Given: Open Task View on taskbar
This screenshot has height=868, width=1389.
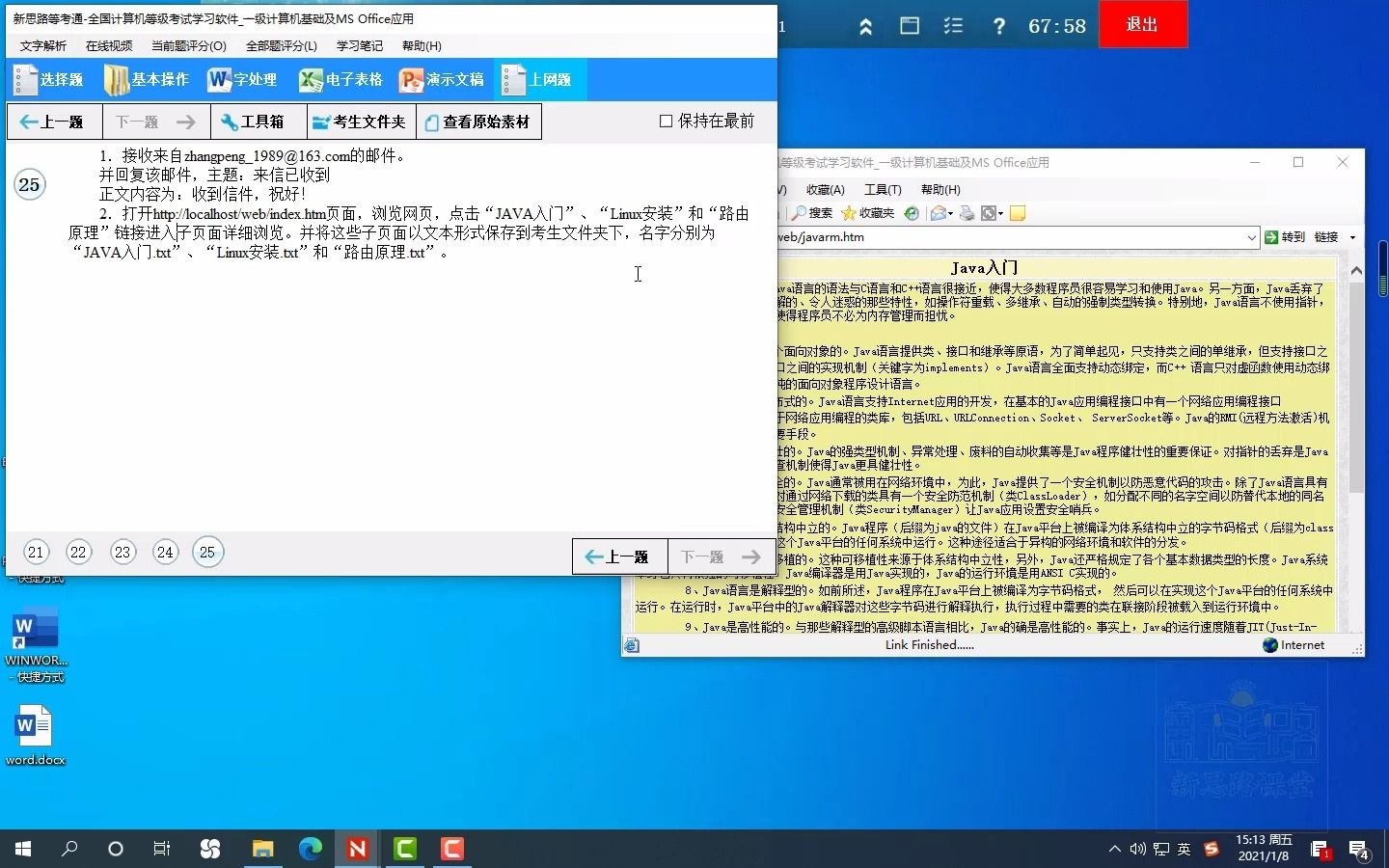Looking at the screenshot, I should click(x=162, y=849).
